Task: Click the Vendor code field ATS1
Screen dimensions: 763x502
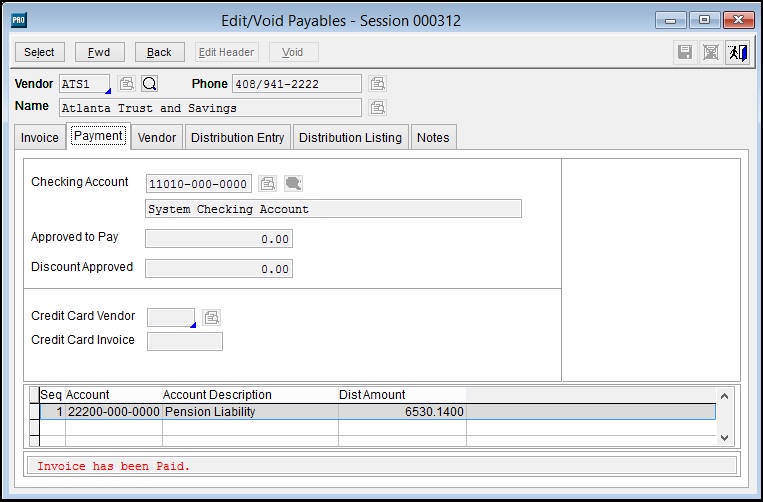Action: tap(85, 84)
